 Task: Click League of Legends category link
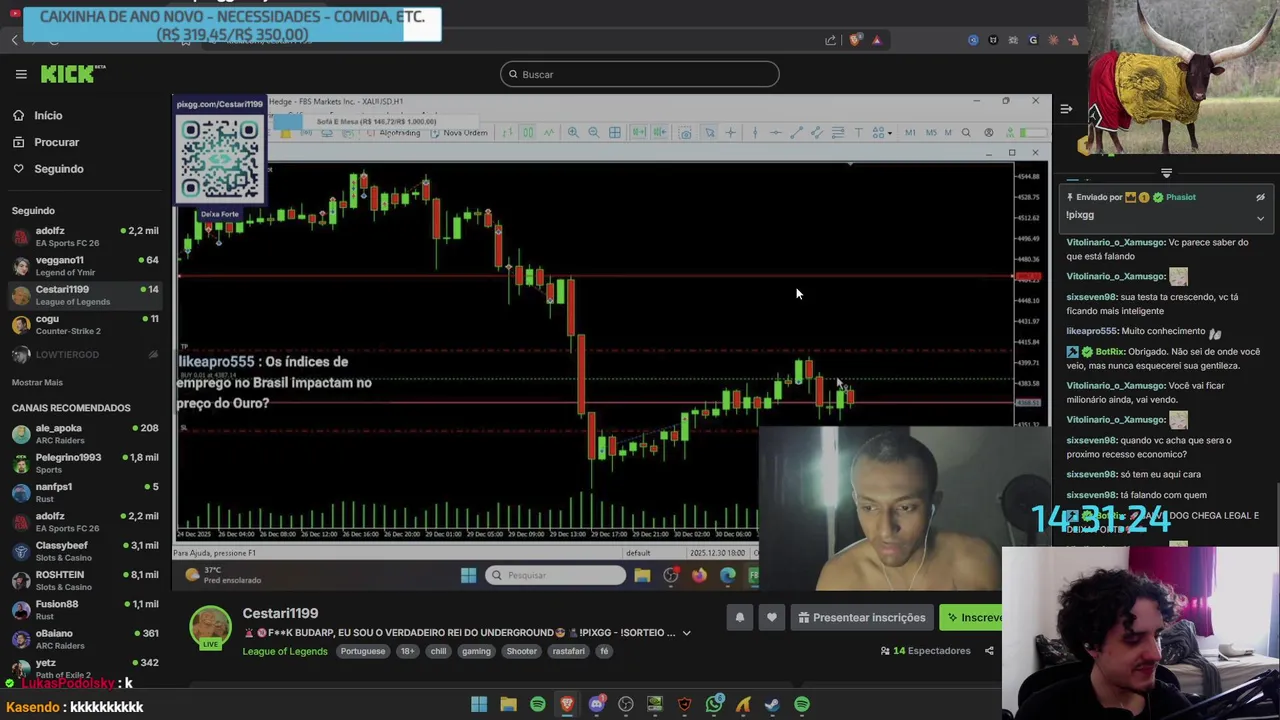point(284,651)
